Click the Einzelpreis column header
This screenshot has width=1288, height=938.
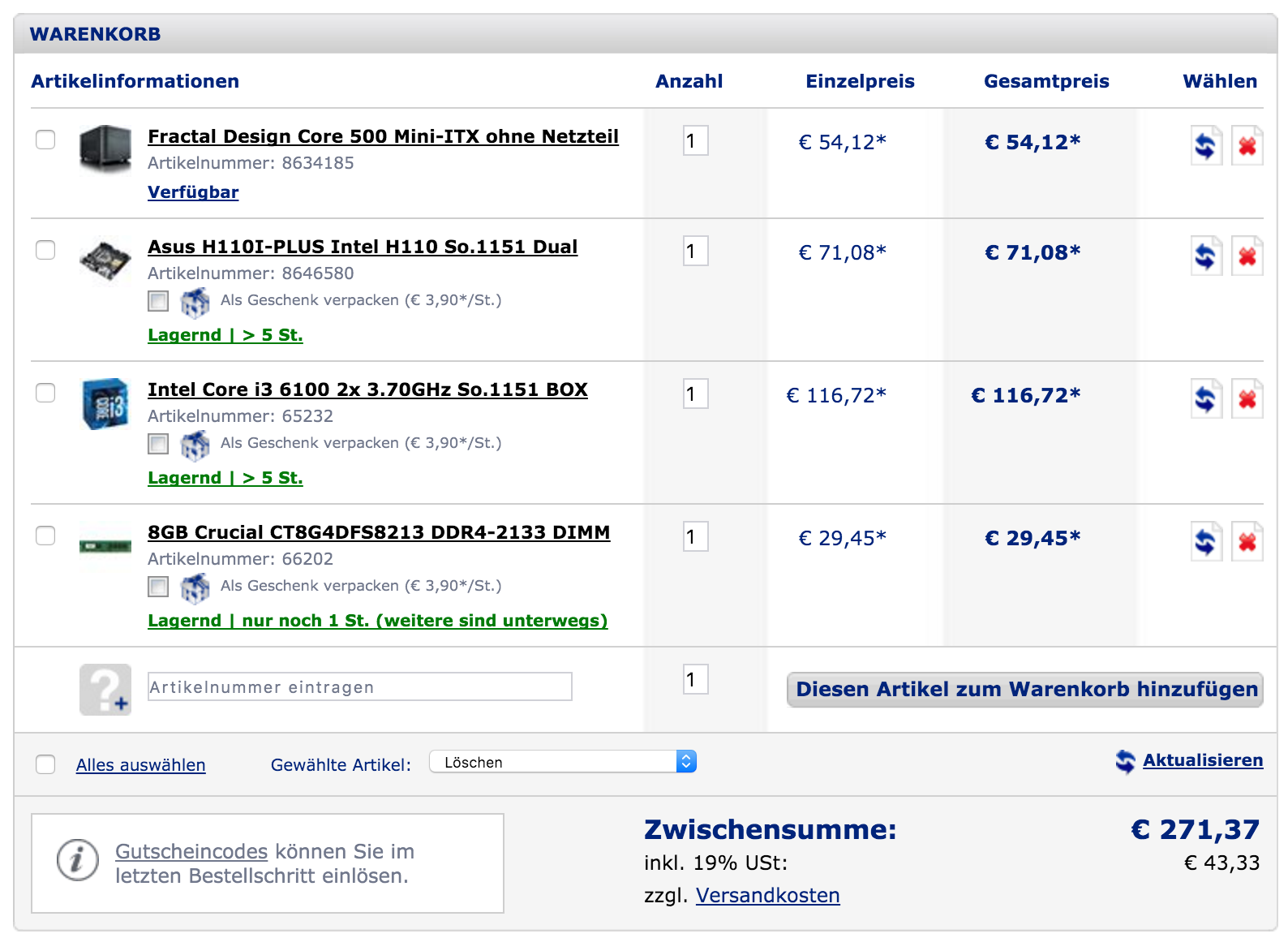pyautogui.click(x=860, y=81)
